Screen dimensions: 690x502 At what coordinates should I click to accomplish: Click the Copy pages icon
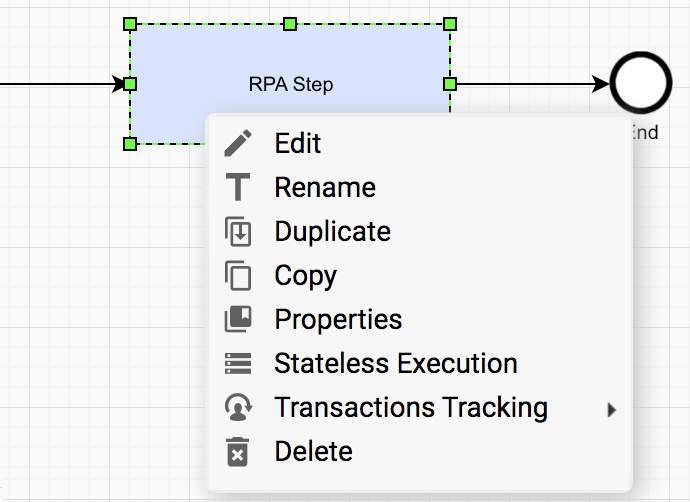[238, 275]
